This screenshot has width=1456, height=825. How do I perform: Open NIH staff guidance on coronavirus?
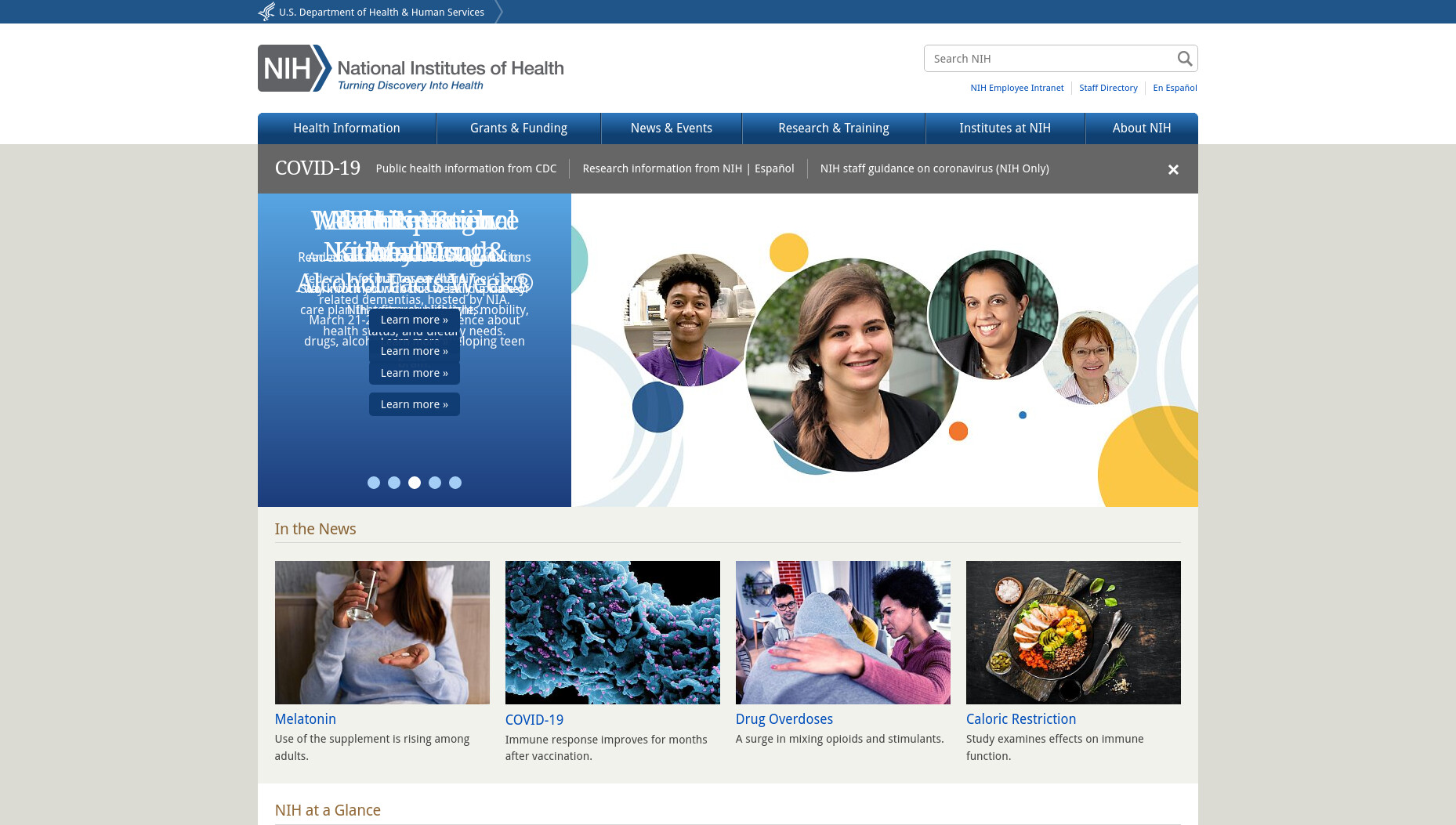935,168
